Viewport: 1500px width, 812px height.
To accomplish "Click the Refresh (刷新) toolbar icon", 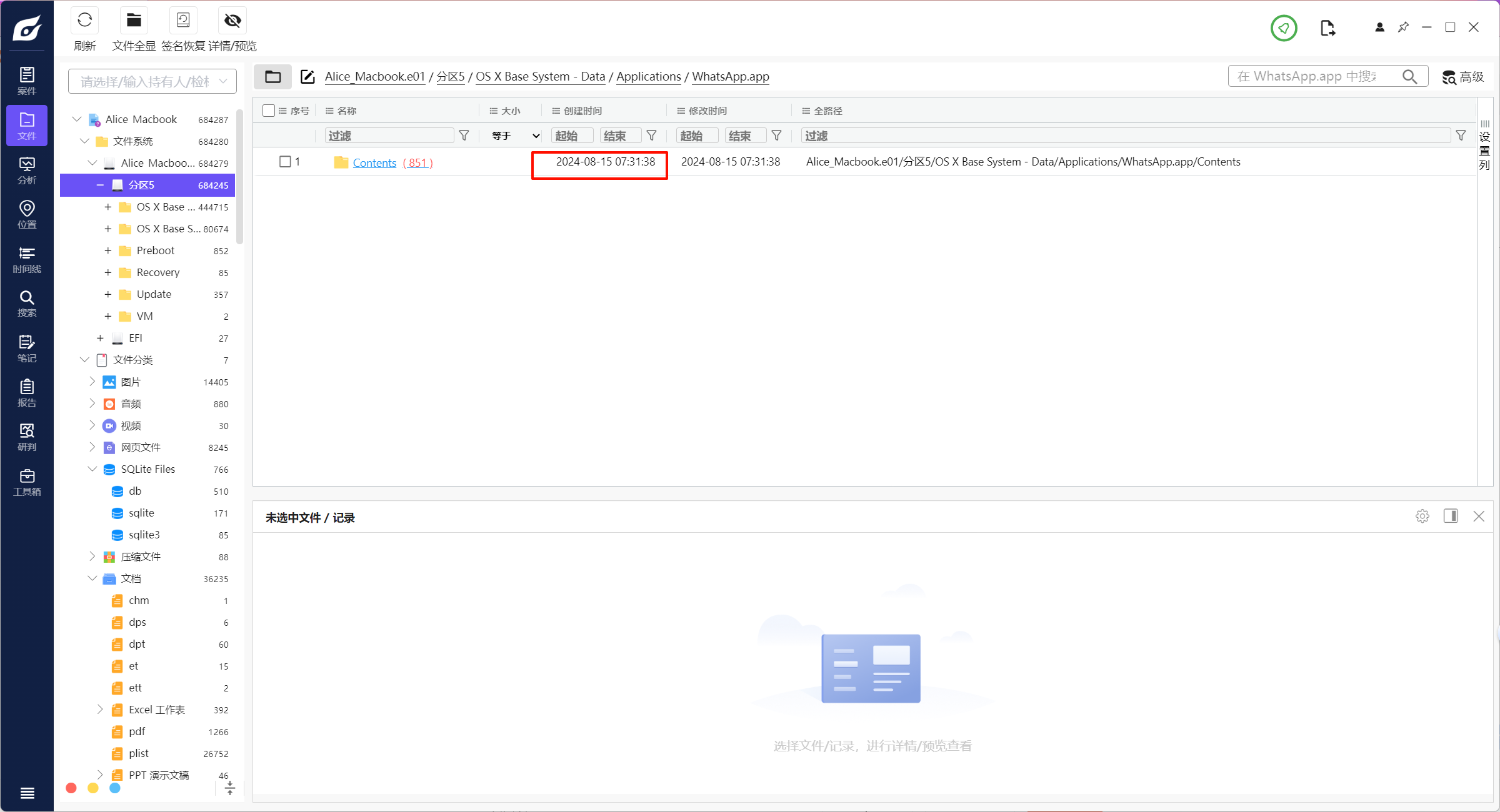I will point(85,21).
